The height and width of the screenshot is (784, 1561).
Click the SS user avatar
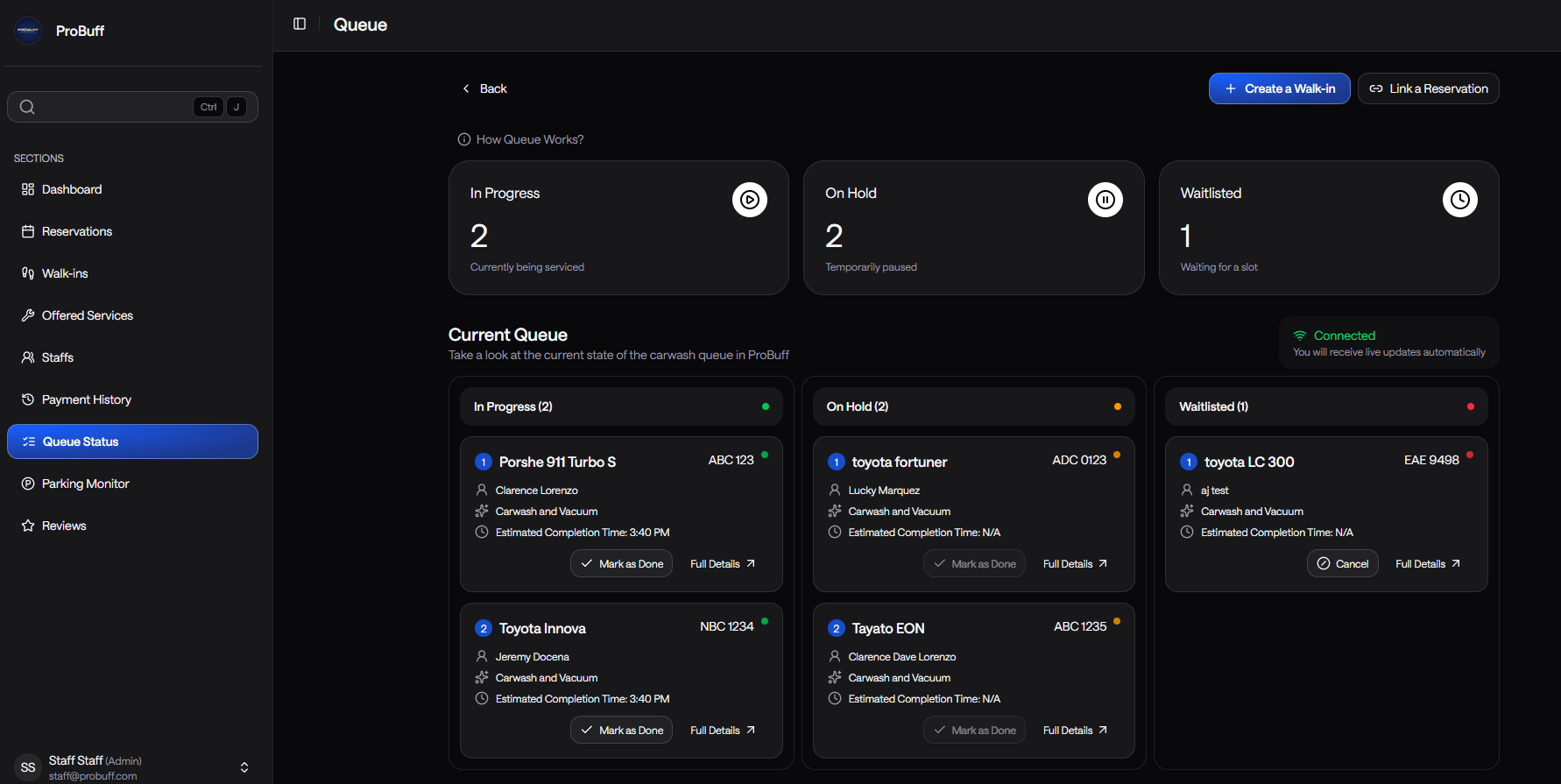pyautogui.click(x=28, y=767)
